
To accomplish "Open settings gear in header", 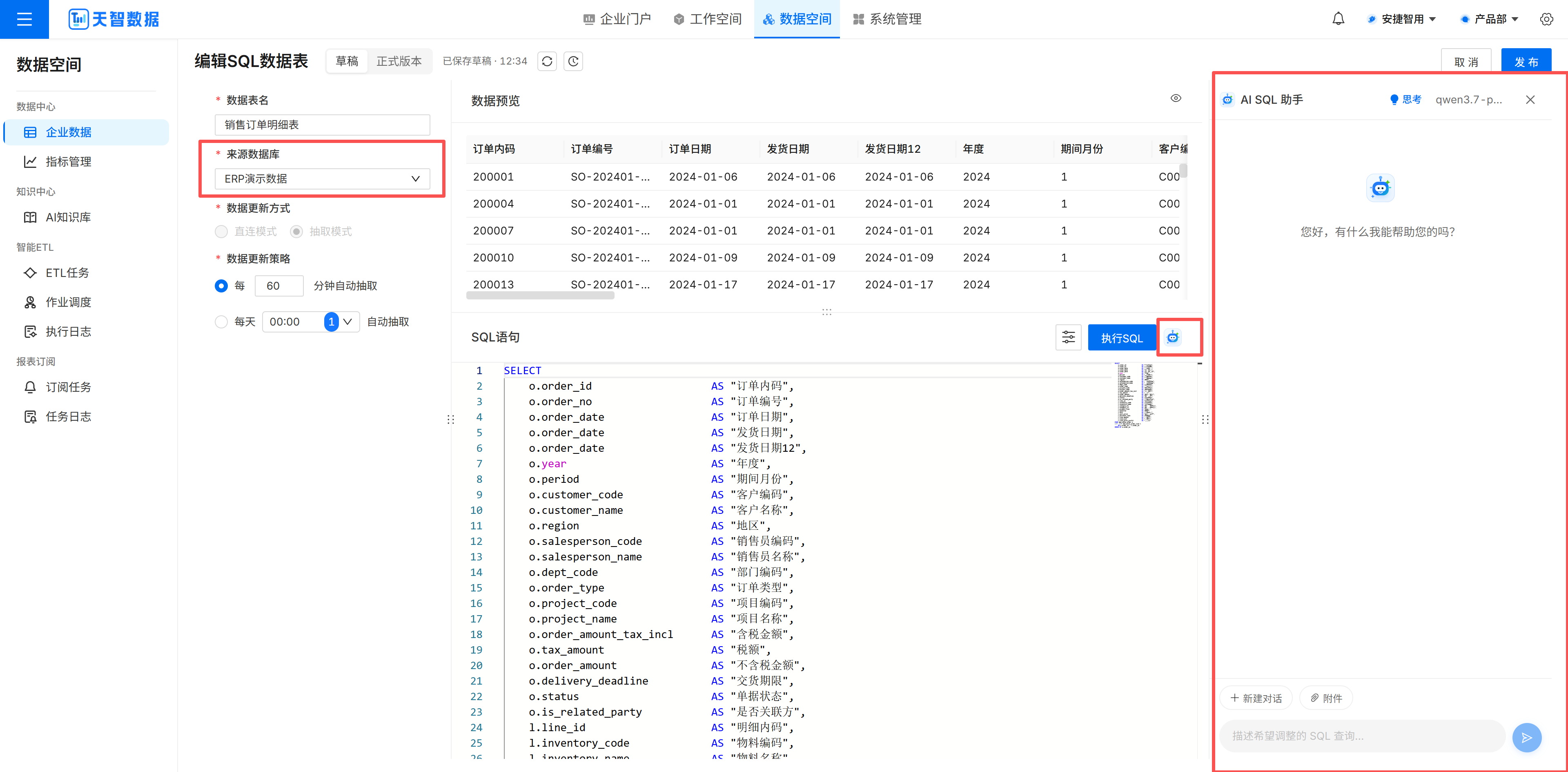I will pos(1546,19).
